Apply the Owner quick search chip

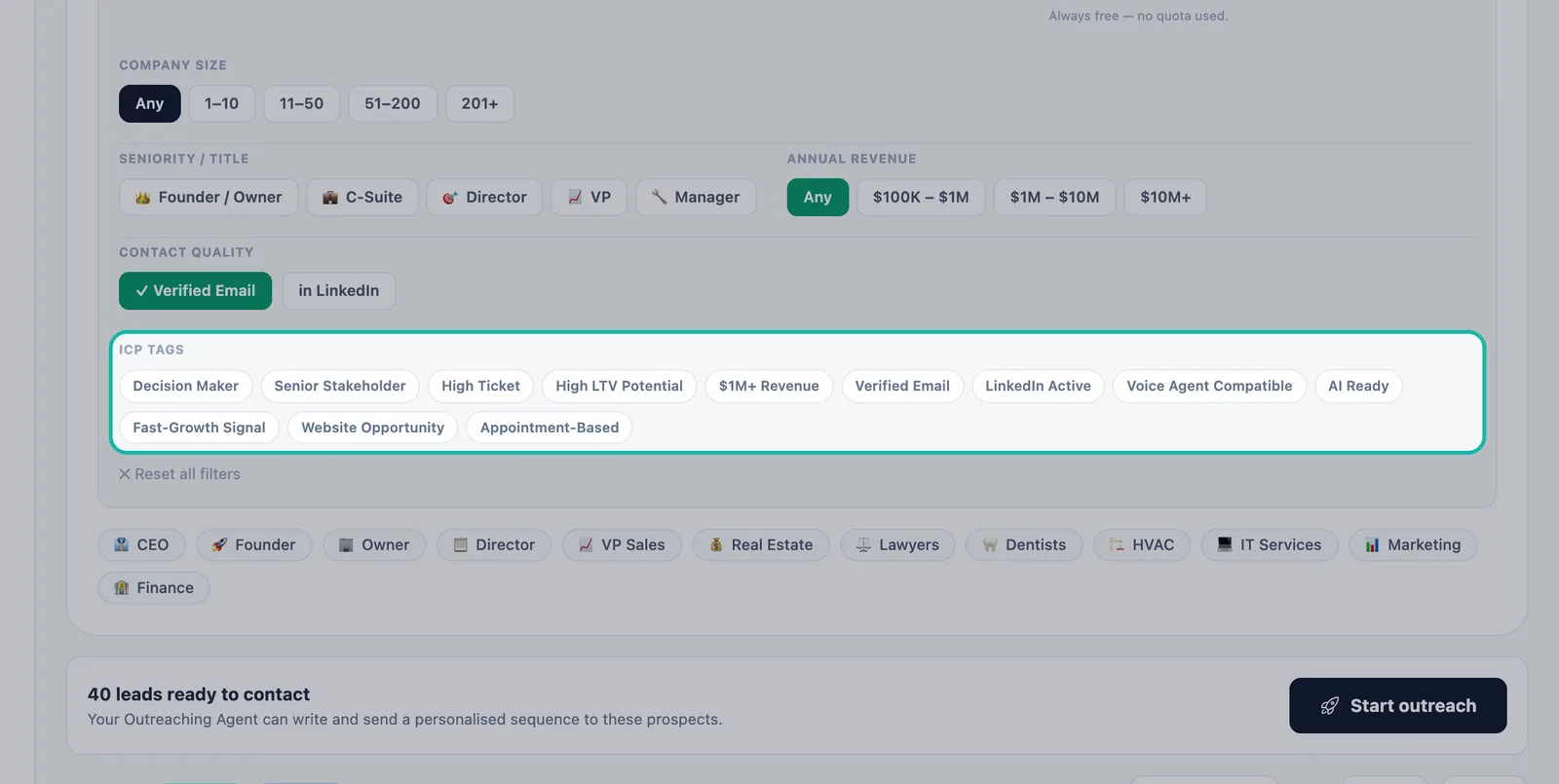pos(374,544)
